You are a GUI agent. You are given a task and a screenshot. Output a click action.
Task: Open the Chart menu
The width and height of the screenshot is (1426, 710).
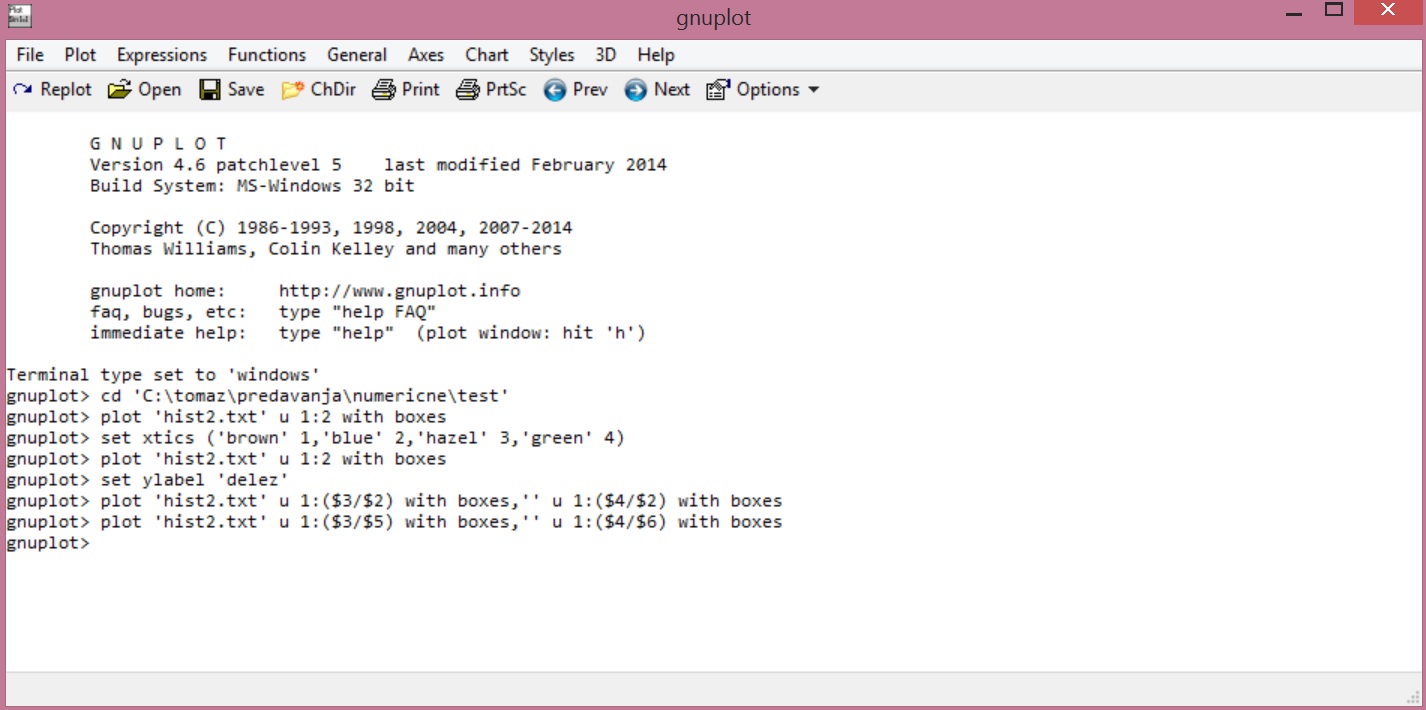click(487, 55)
